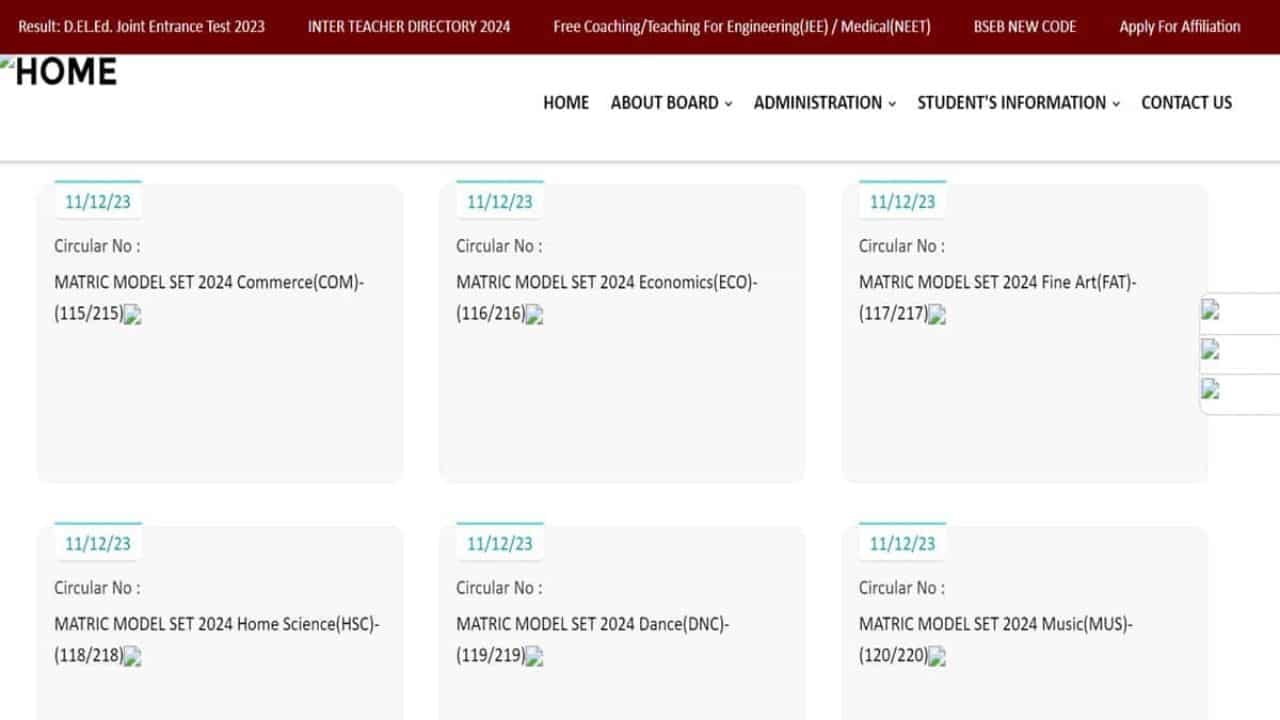Go to HOME in navigation menu
The width and height of the screenshot is (1280, 720).
click(566, 103)
